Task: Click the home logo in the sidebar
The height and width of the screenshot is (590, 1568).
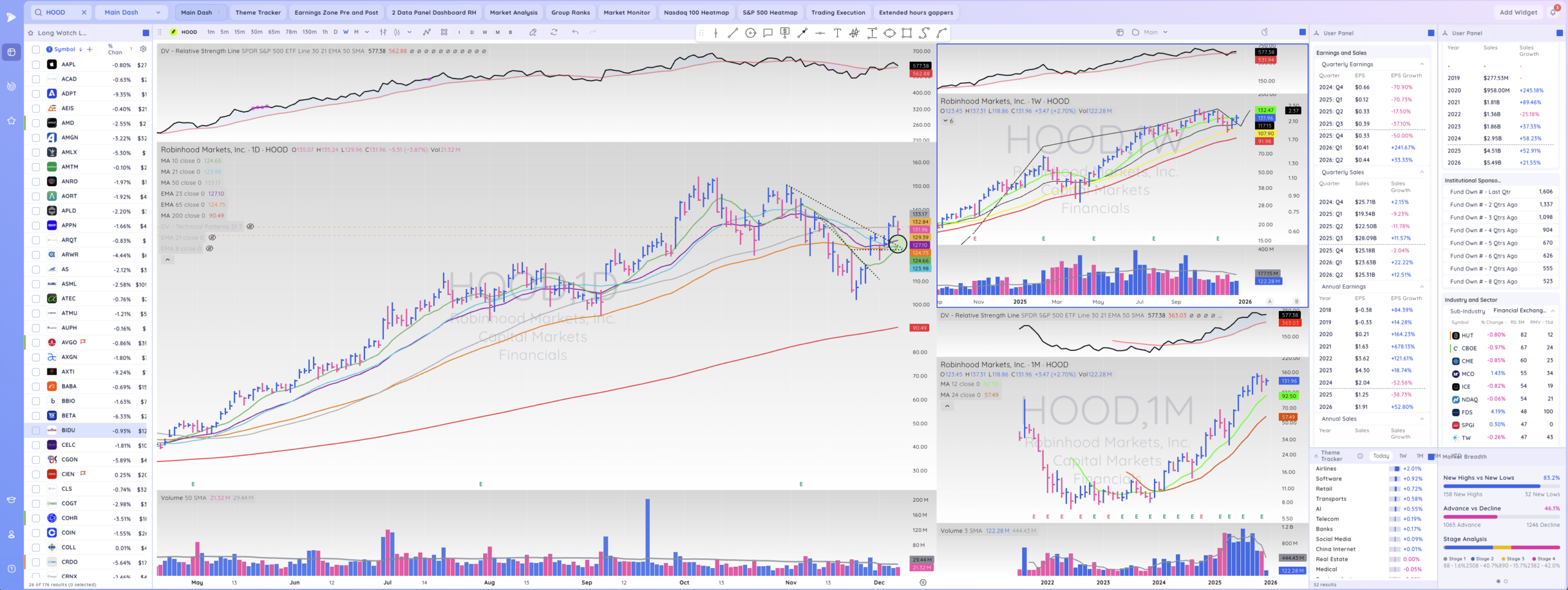Action: (11, 17)
